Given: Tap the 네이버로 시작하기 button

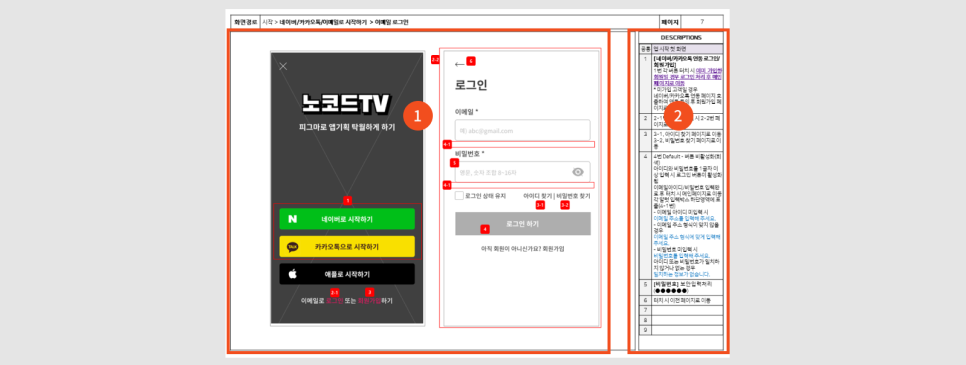Looking at the screenshot, I should pos(347,219).
